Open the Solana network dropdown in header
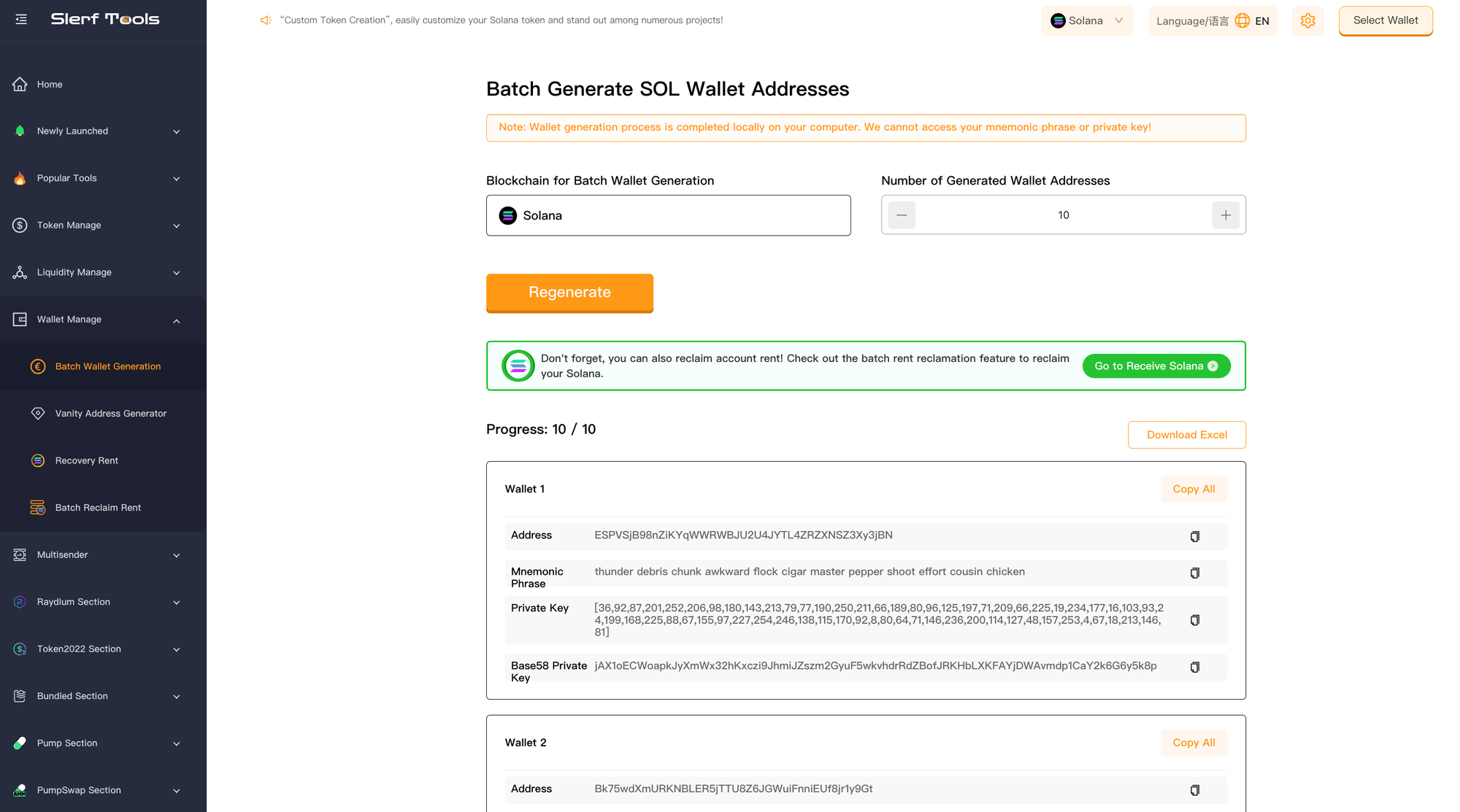 1086,21
